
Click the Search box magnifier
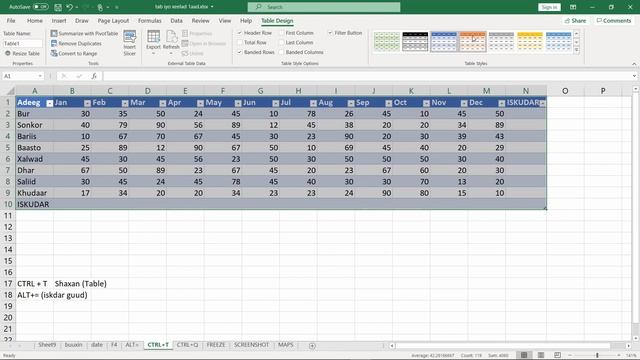coord(258,7)
